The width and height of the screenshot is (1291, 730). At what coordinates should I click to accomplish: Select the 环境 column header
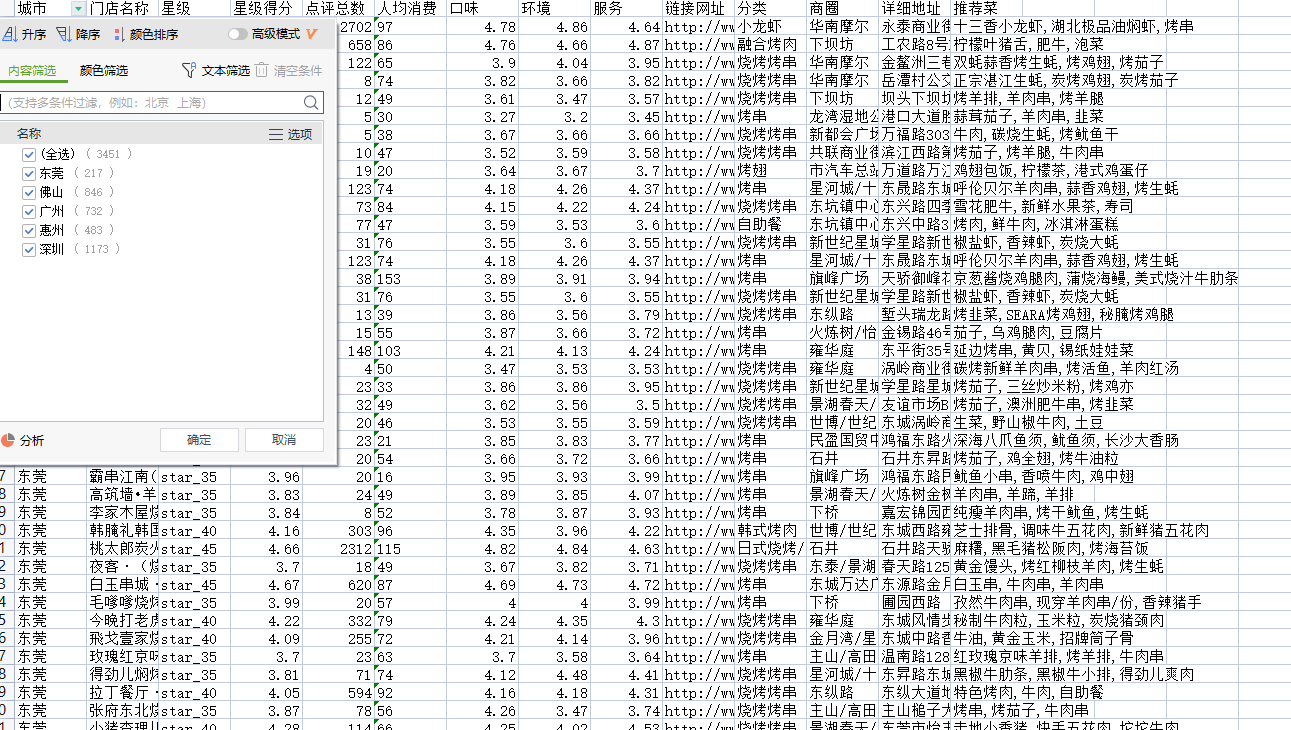[x=554, y=9]
